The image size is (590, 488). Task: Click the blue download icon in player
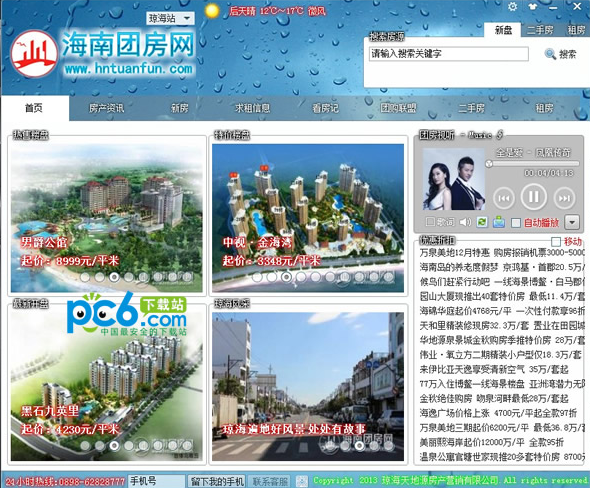click(x=499, y=222)
